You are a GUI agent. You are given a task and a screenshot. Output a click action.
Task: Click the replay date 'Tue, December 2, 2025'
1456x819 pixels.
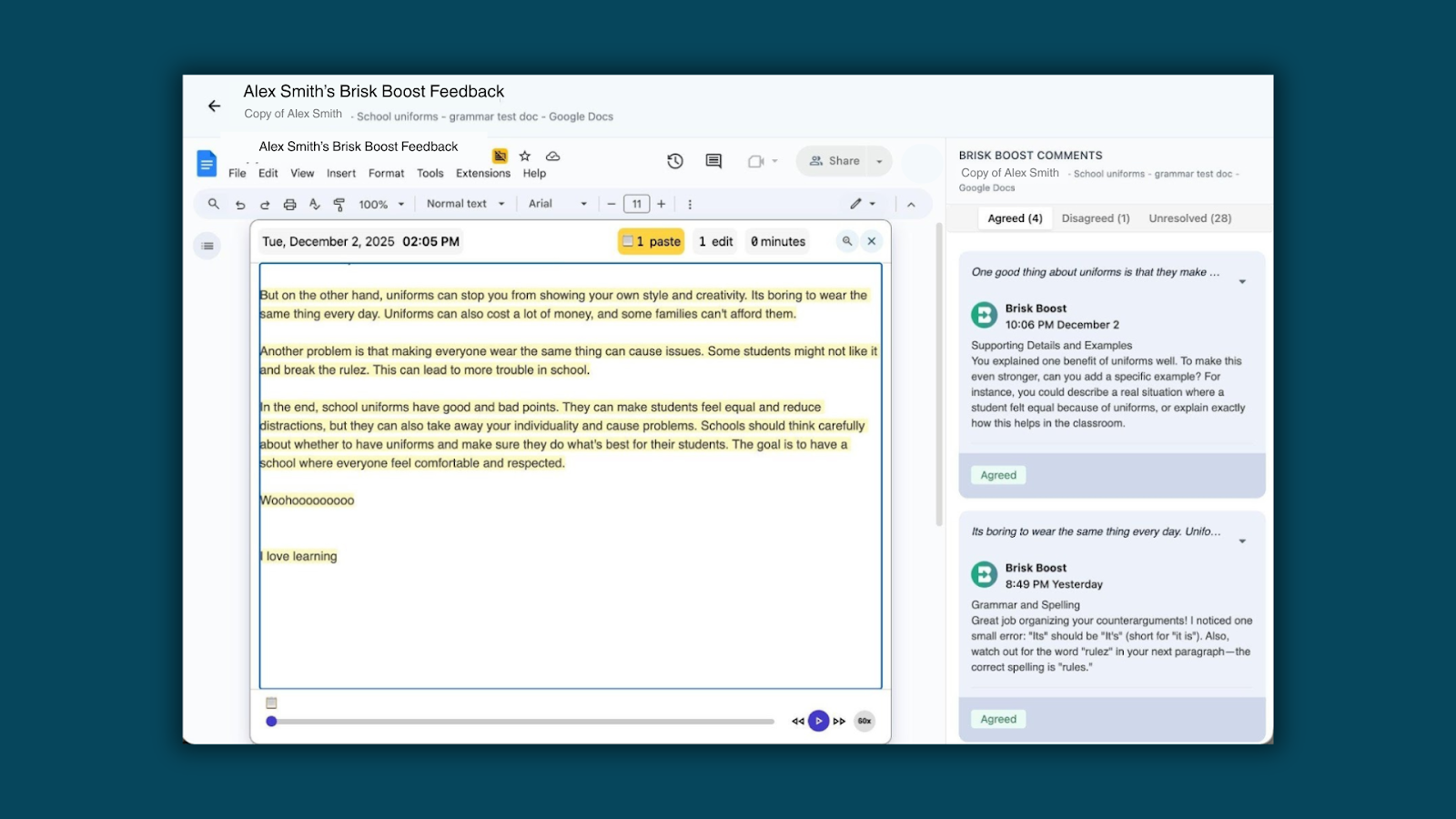[x=329, y=241]
